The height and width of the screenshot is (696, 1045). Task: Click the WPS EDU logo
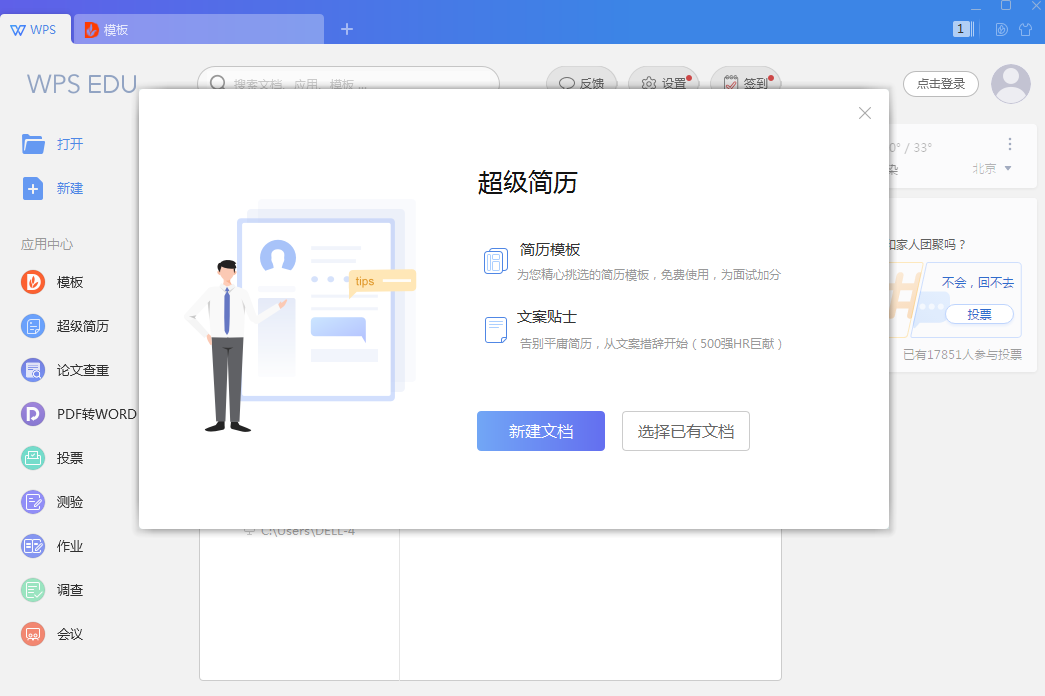[x=82, y=84]
